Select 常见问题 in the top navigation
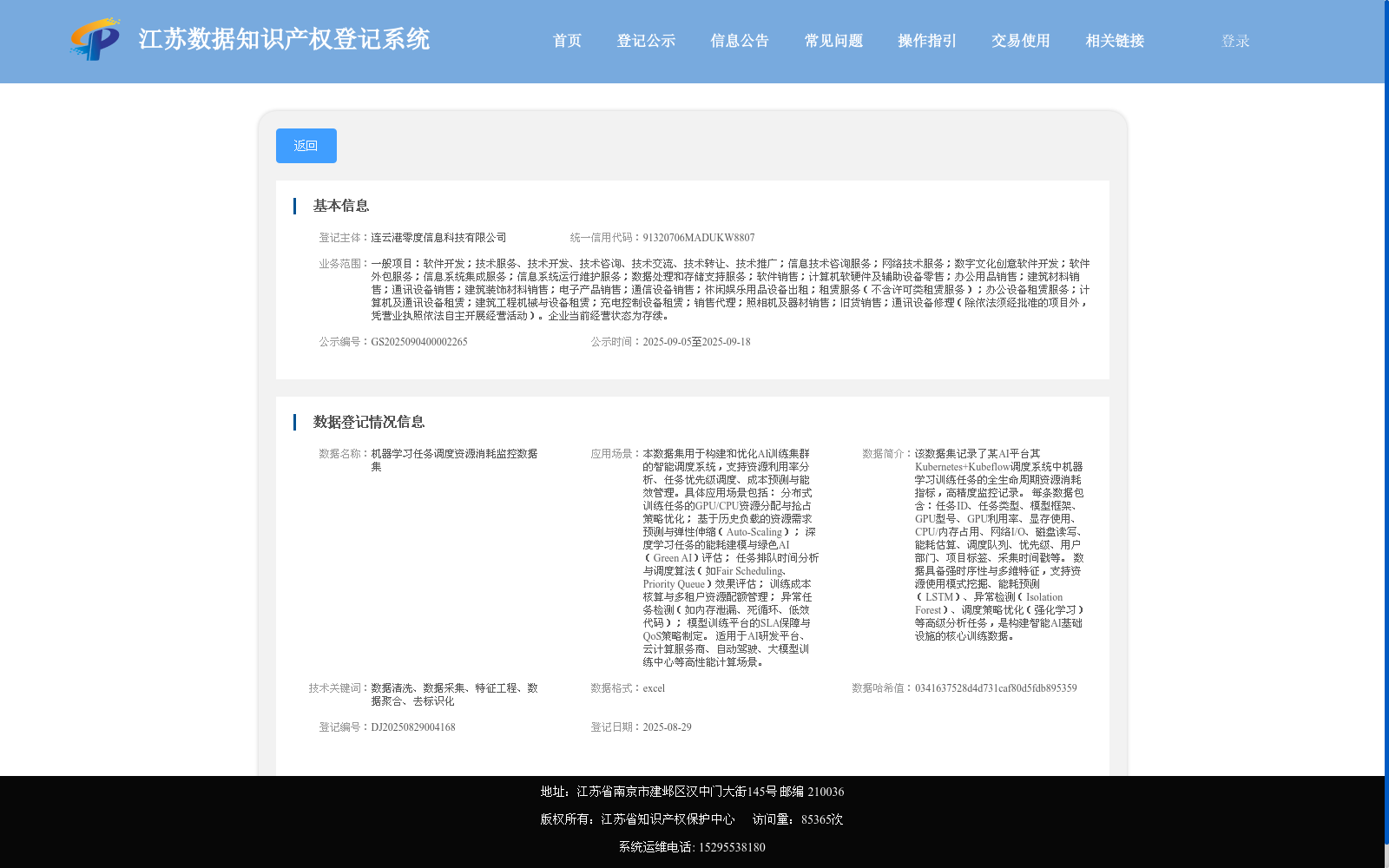 [833, 41]
